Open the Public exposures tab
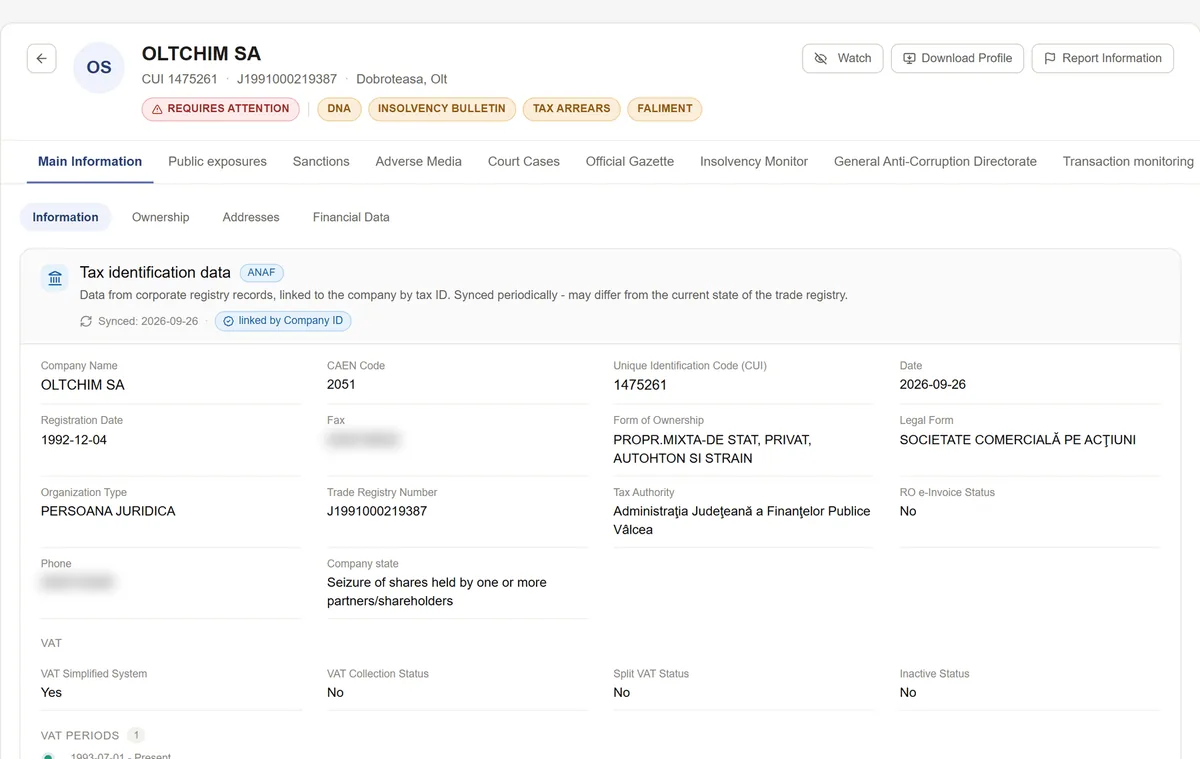Image resolution: width=1200 pixels, height=759 pixels. pos(217,161)
